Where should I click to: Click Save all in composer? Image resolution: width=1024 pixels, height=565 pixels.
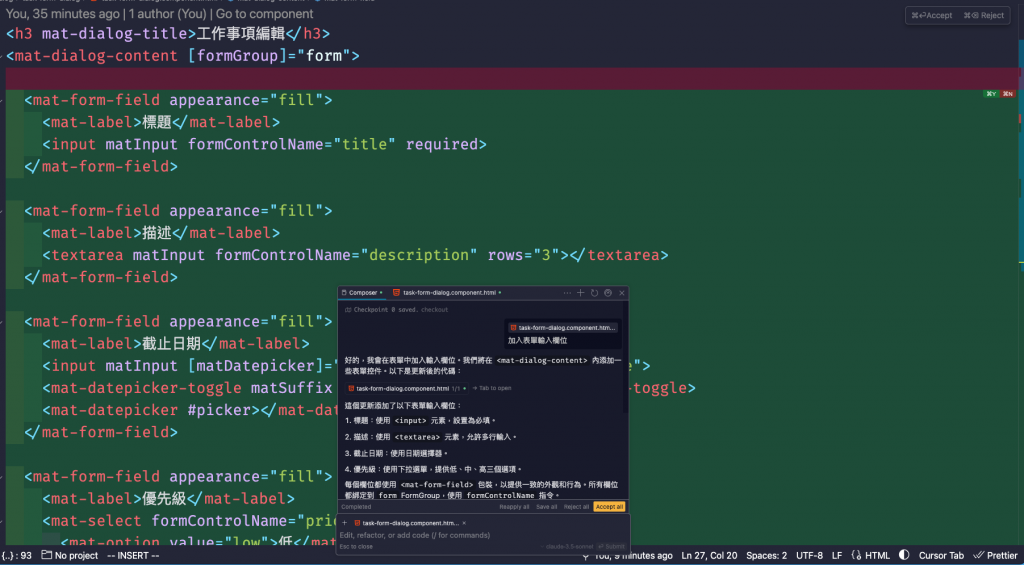pos(547,506)
